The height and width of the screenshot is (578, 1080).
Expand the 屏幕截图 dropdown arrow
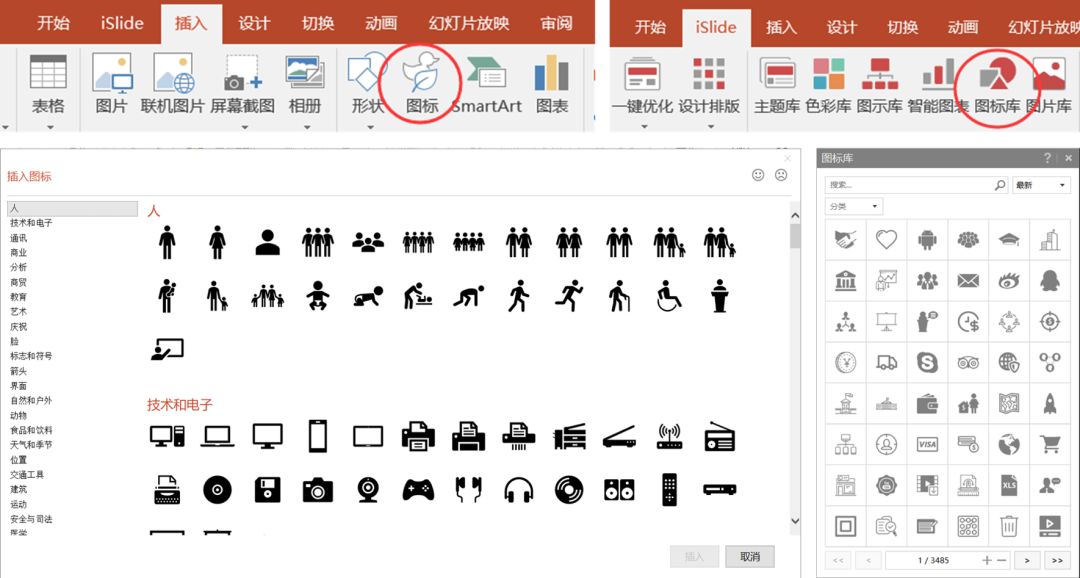244,127
